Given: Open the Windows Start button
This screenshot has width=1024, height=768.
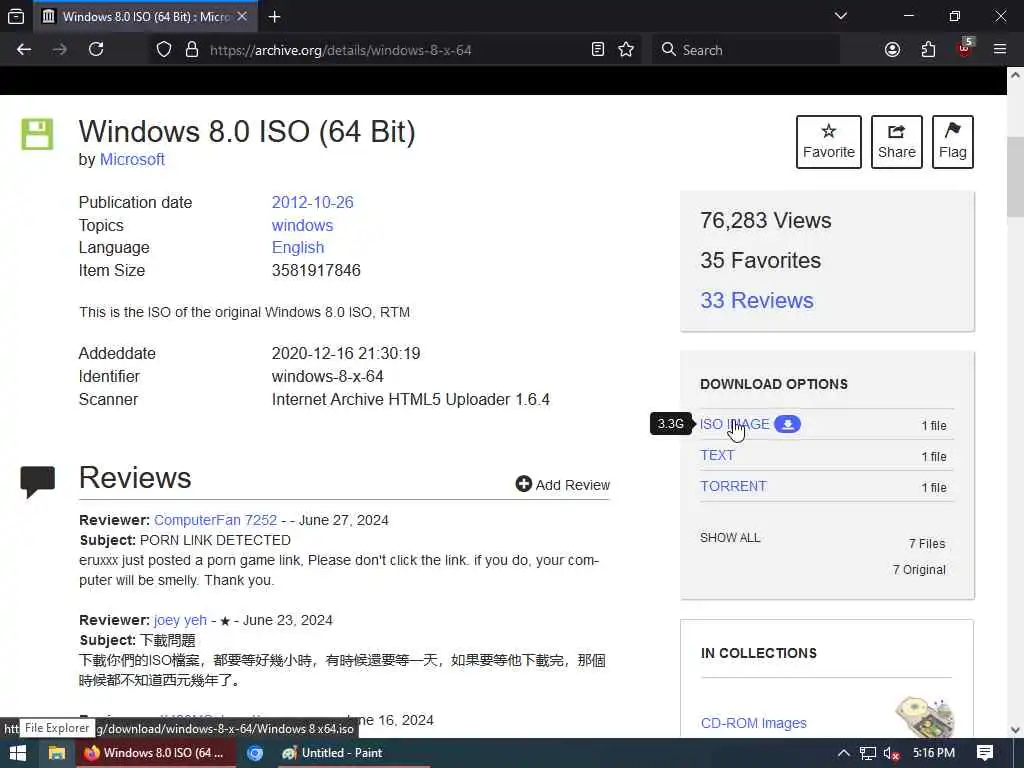Looking at the screenshot, I should point(18,753).
